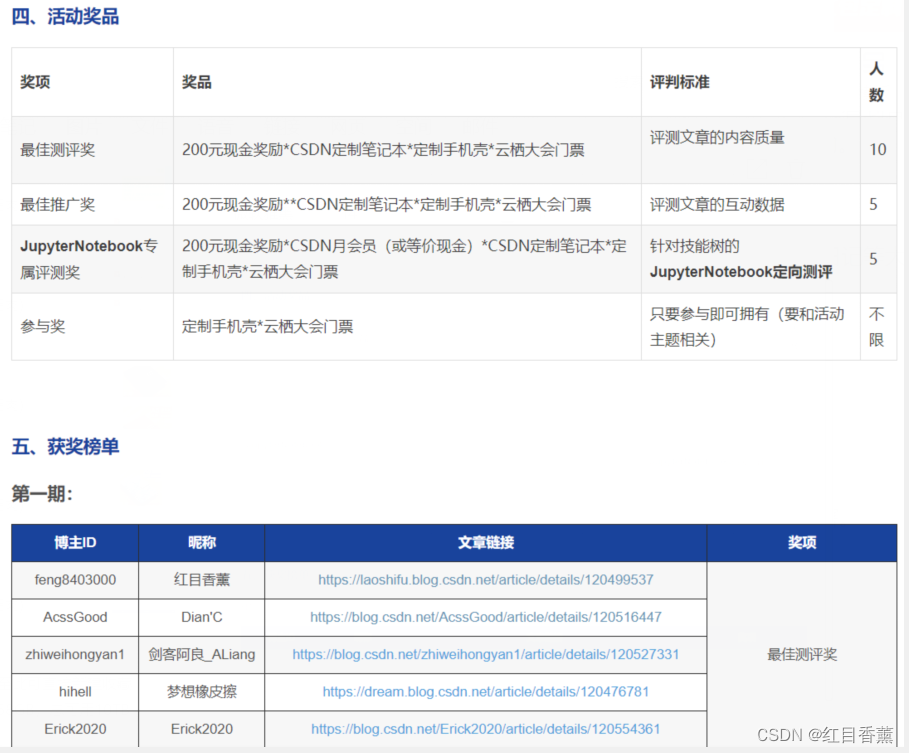Click the 奖项 header in winners table

tap(802, 543)
